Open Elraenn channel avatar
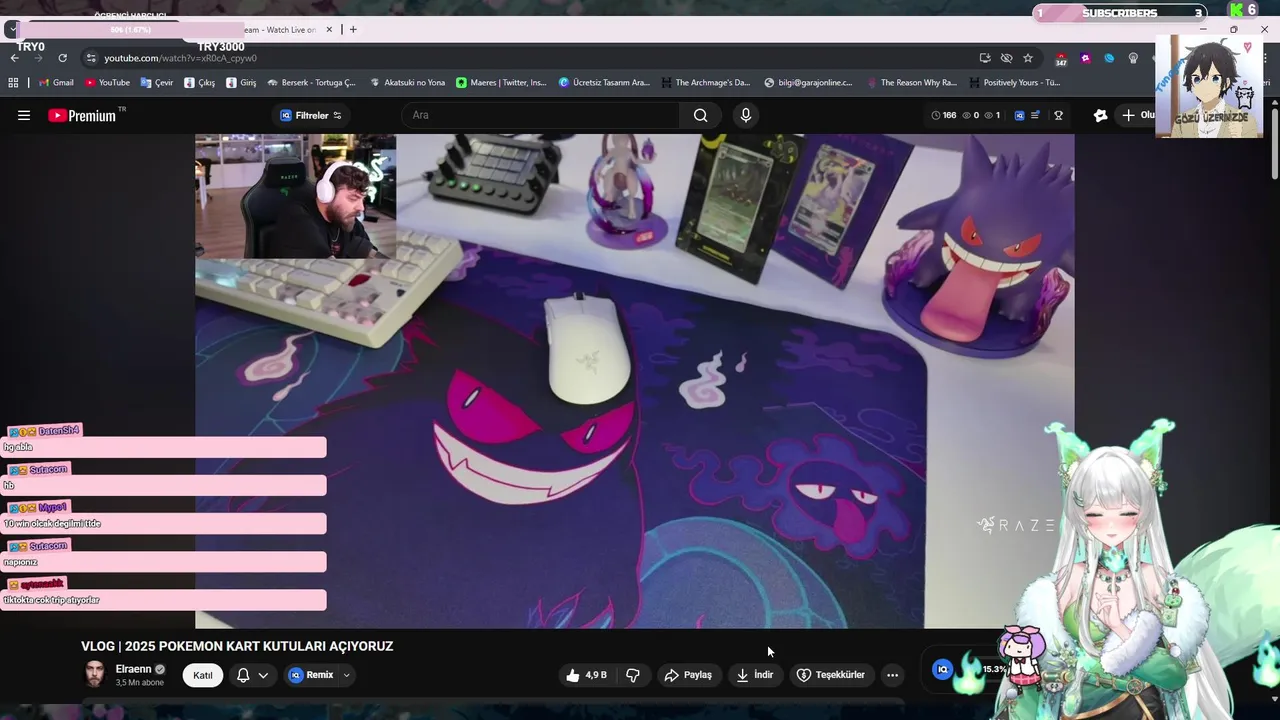 pyautogui.click(x=95, y=674)
